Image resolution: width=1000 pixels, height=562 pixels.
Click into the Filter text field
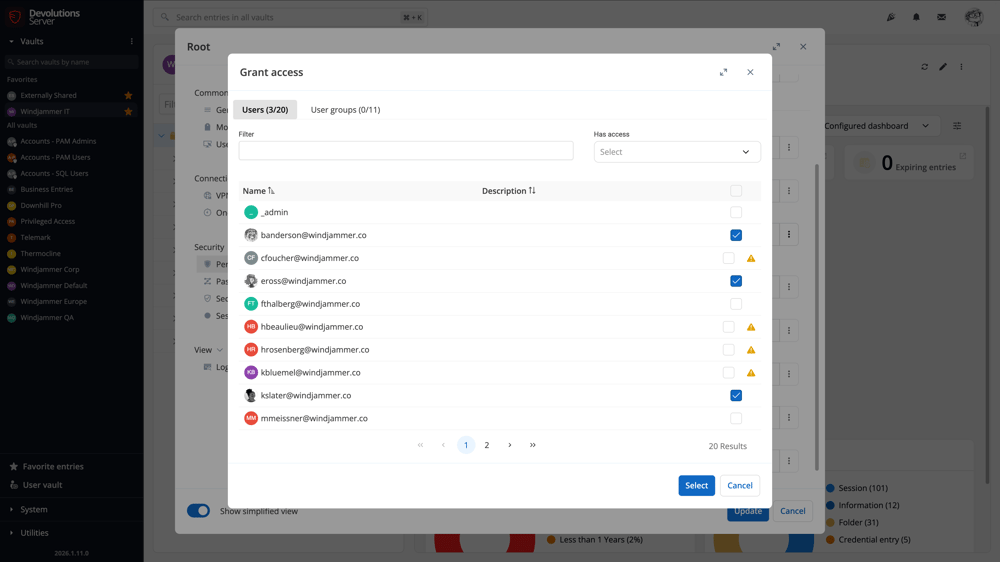[x=406, y=151]
